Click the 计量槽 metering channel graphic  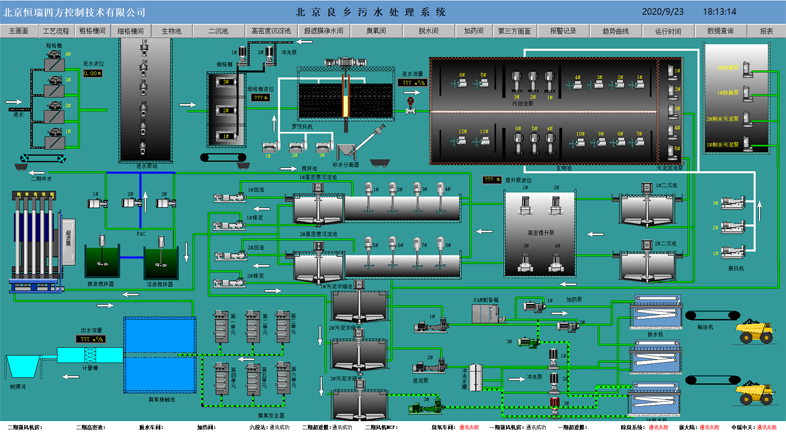(90, 354)
